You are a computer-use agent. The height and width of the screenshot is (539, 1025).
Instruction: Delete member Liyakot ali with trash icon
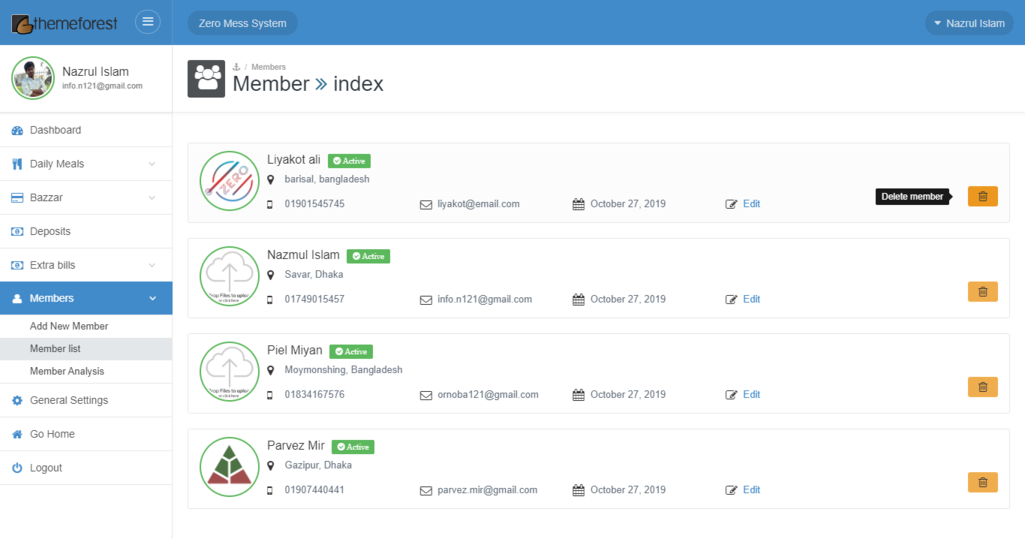[982, 196]
